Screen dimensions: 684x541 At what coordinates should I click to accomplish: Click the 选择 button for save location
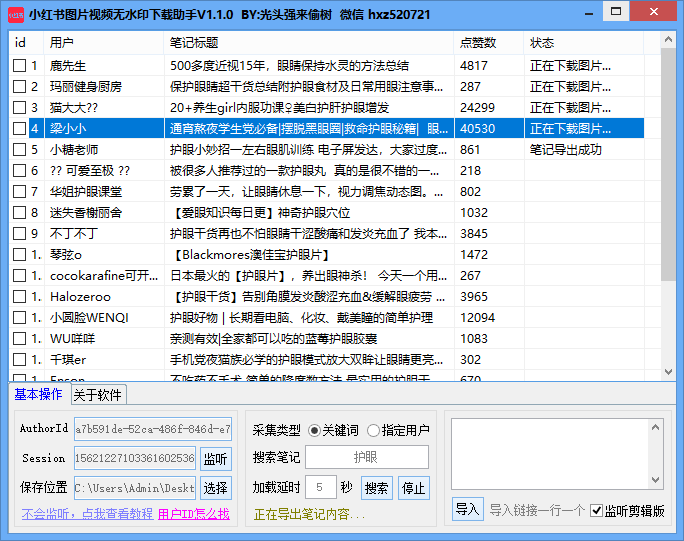tap(215, 488)
